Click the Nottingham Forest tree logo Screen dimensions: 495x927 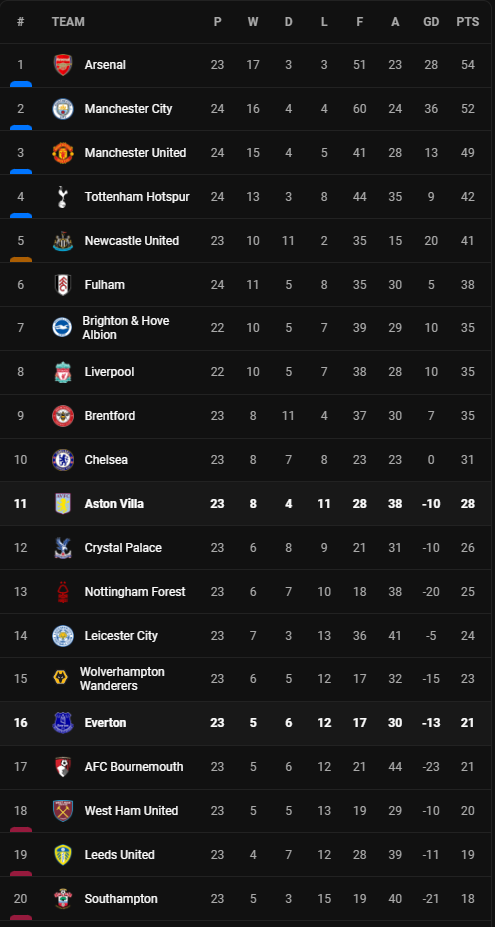click(x=63, y=592)
